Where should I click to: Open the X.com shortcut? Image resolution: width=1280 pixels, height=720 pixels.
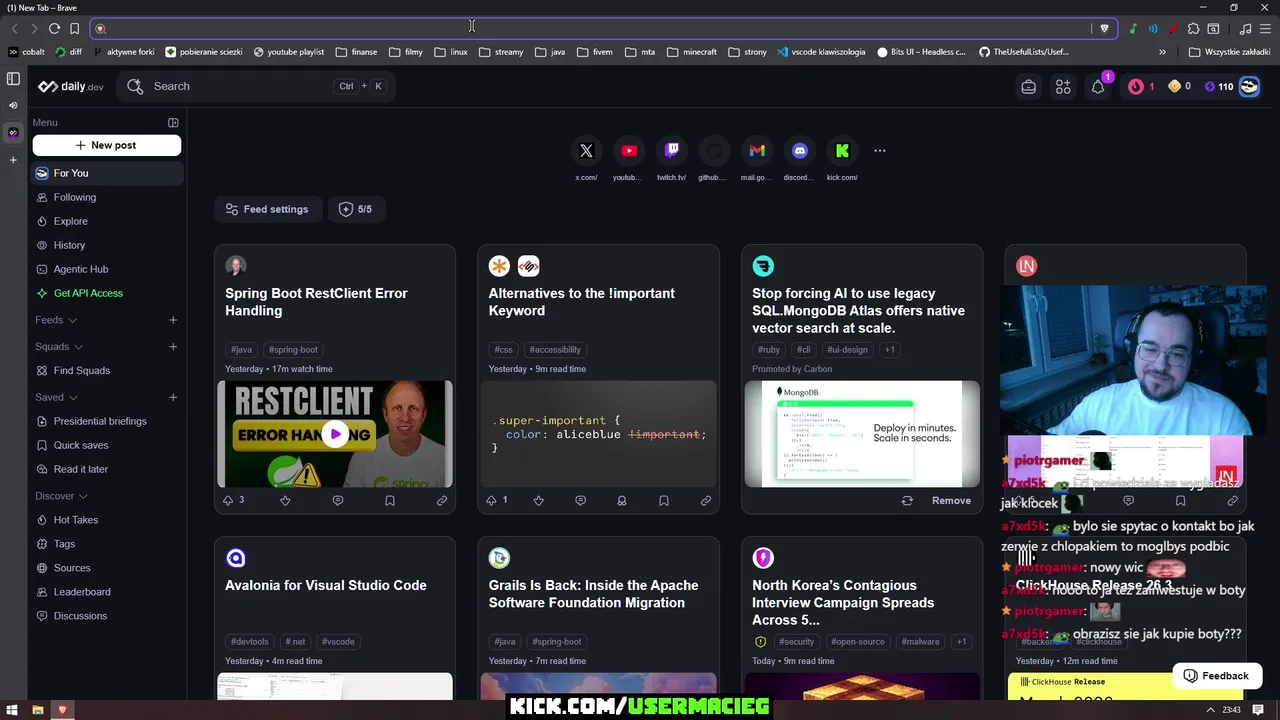586,151
